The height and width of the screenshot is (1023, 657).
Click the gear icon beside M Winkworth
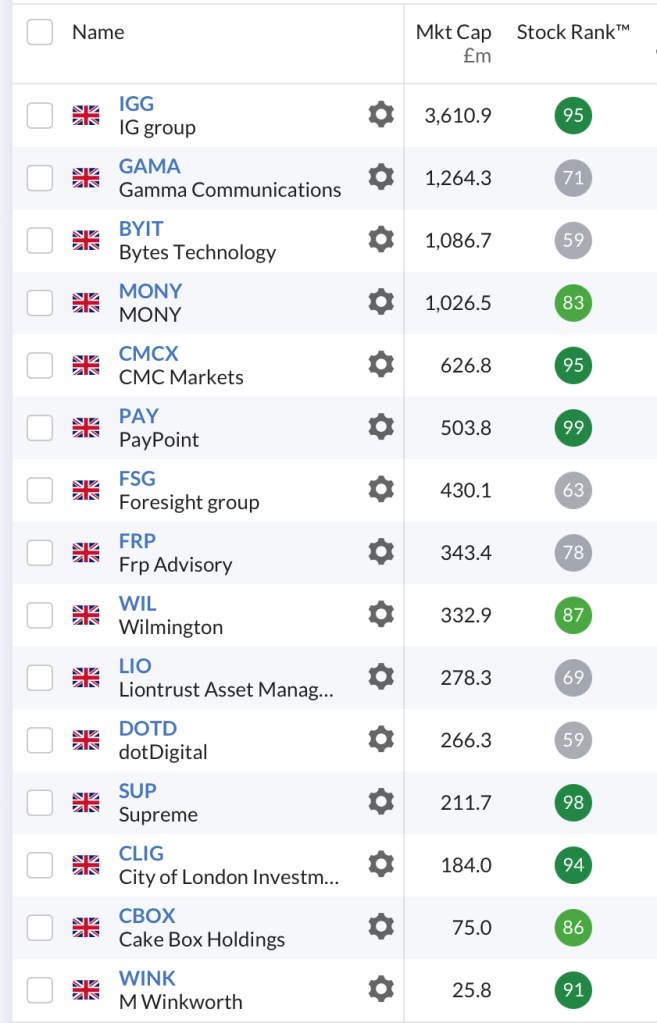click(x=381, y=990)
